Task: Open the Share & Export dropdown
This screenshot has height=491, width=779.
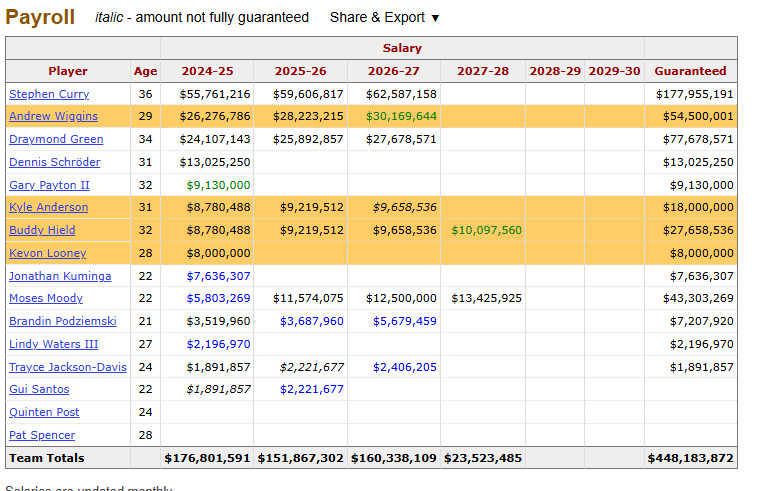Action: pyautogui.click(x=384, y=17)
